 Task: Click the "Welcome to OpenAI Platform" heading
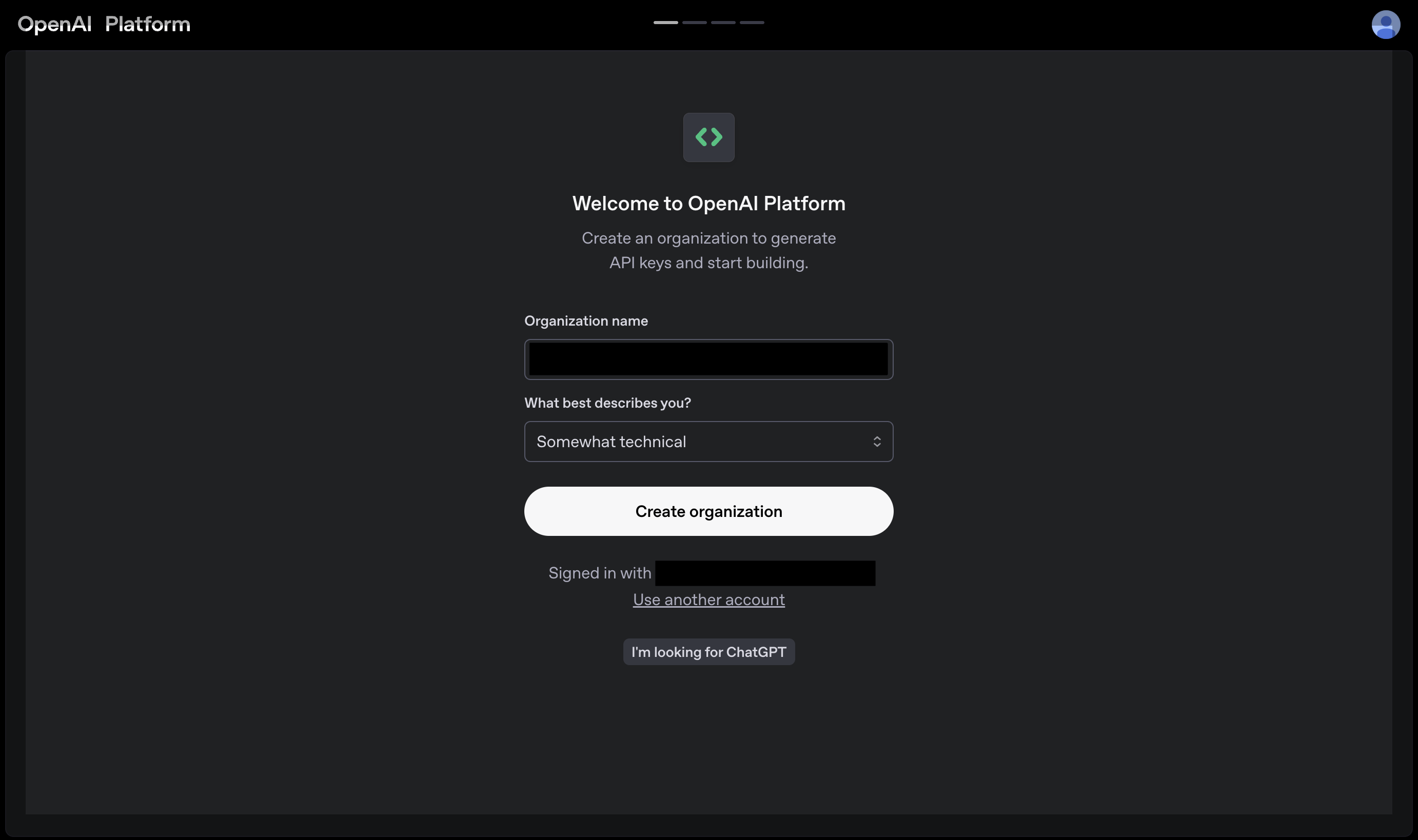click(708, 203)
